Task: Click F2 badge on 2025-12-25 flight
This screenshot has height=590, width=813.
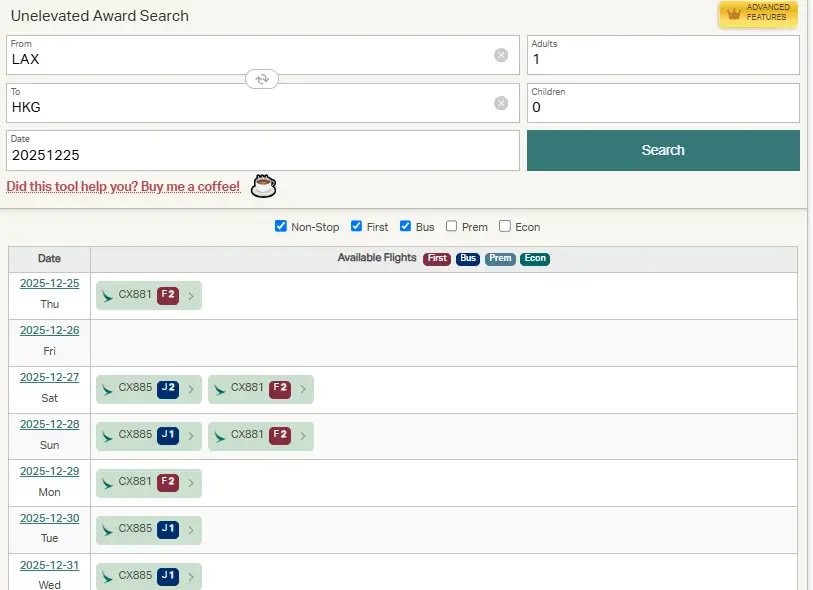Action: (168, 295)
